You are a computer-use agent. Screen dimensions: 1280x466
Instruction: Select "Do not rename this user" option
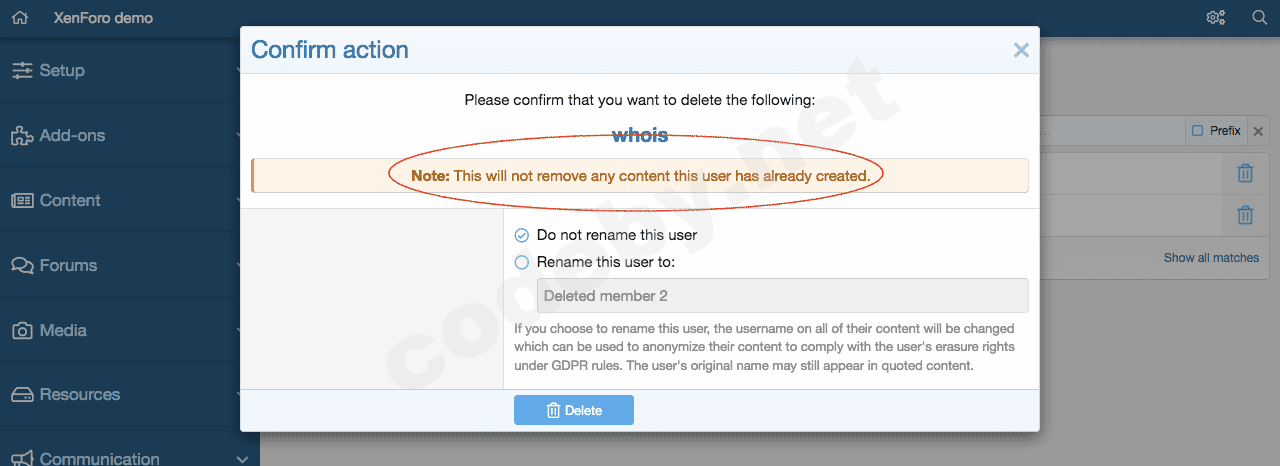pyautogui.click(x=521, y=235)
